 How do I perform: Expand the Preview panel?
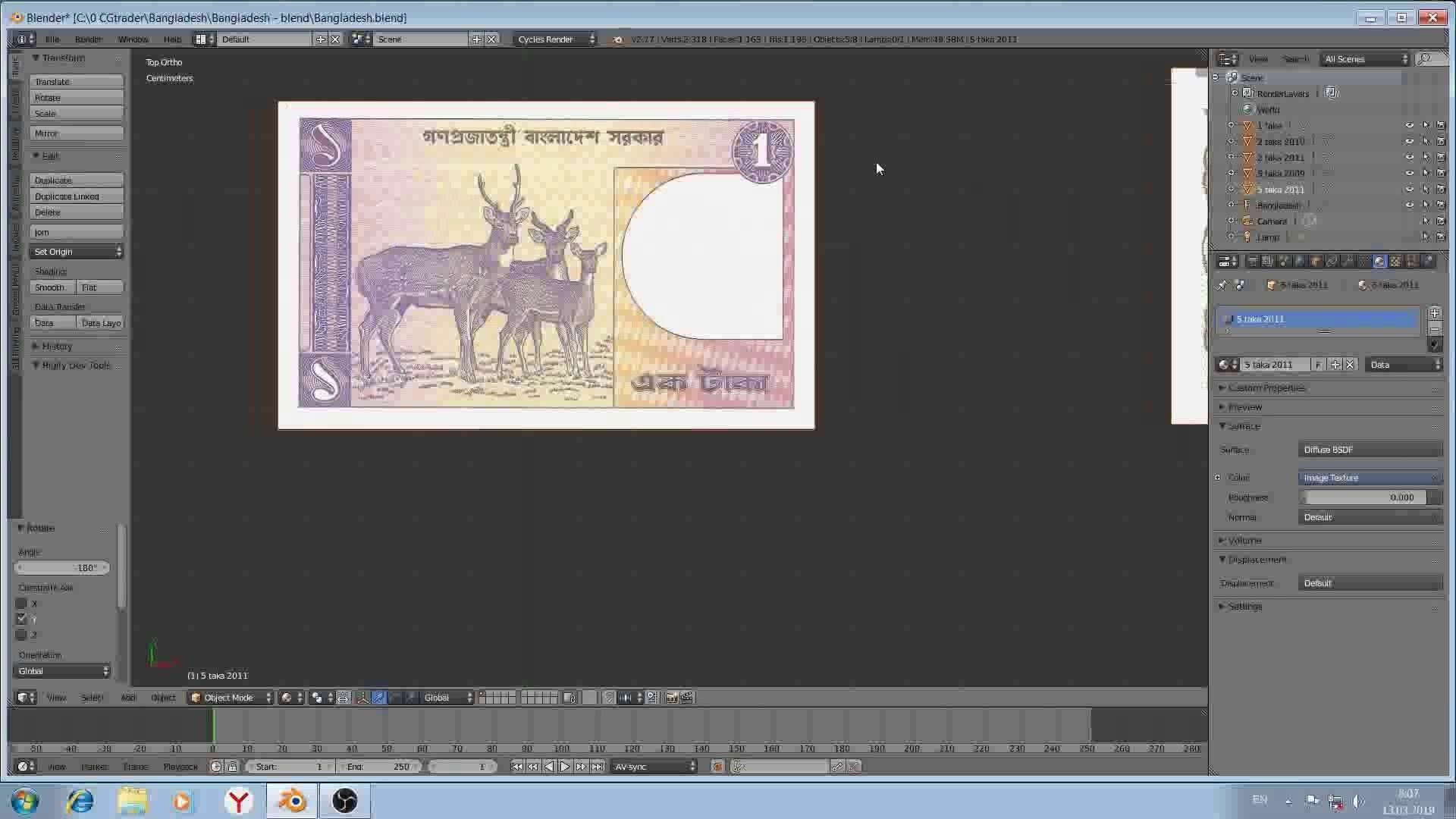coord(1244,407)
